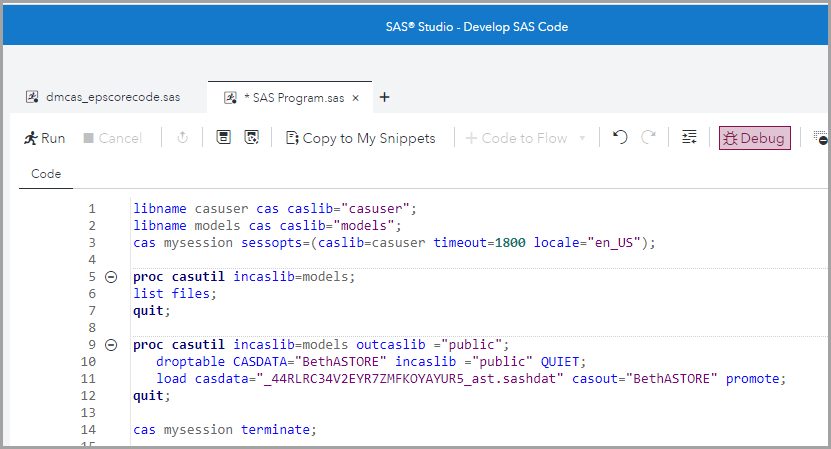Copy code to My Snippets
The image size is (831, 449).
coord(360,138)
